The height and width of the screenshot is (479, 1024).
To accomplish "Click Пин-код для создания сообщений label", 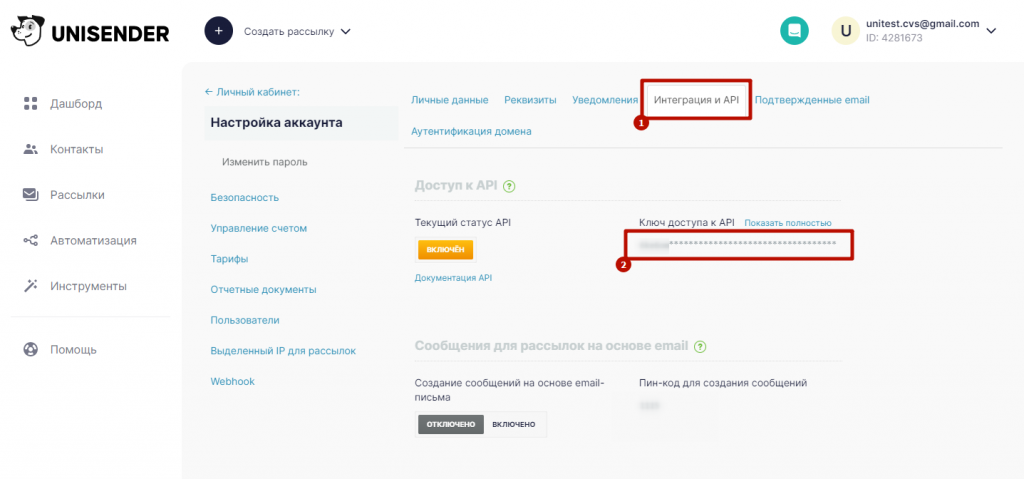I will click(724, 383).
